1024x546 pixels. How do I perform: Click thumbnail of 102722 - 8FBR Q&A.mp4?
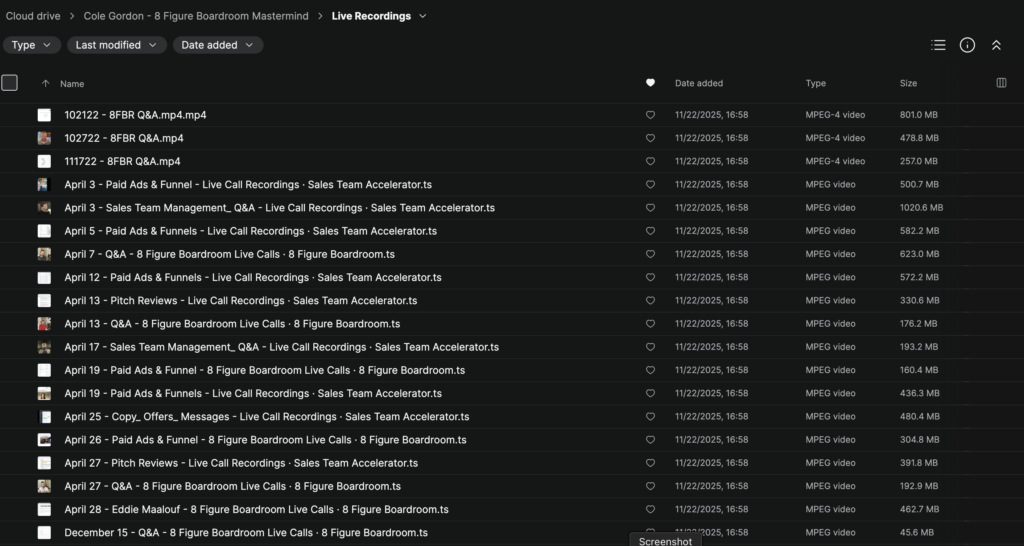(x=44, y=138)
